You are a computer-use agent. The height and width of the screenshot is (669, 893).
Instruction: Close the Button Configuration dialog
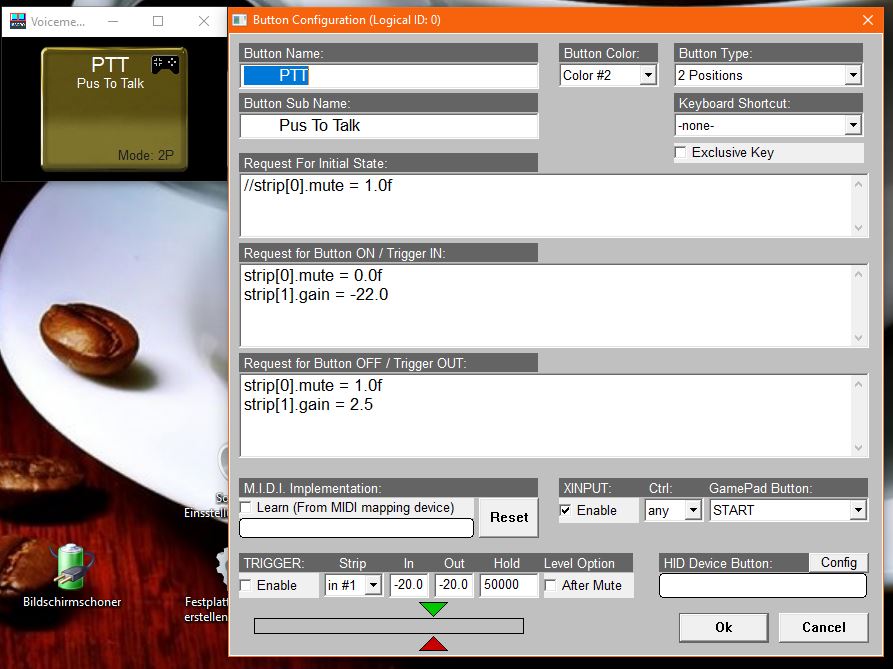[x=867, y=20]
